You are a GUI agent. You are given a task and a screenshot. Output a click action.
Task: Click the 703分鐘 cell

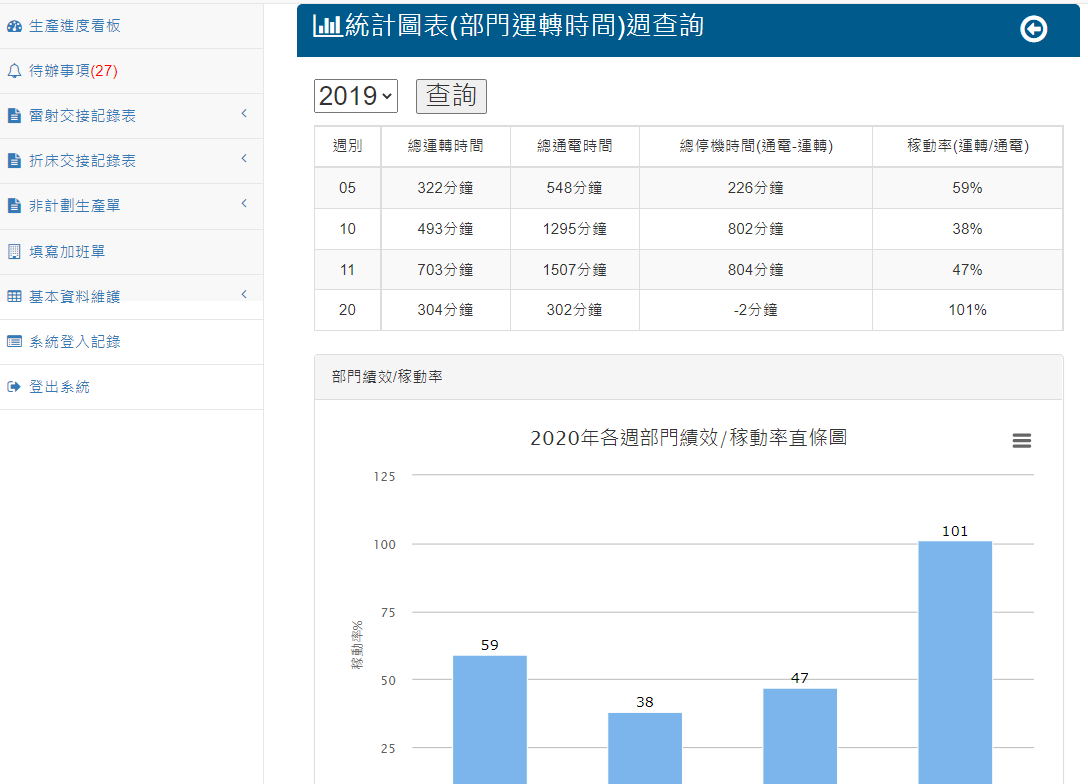tap(445, 270)
